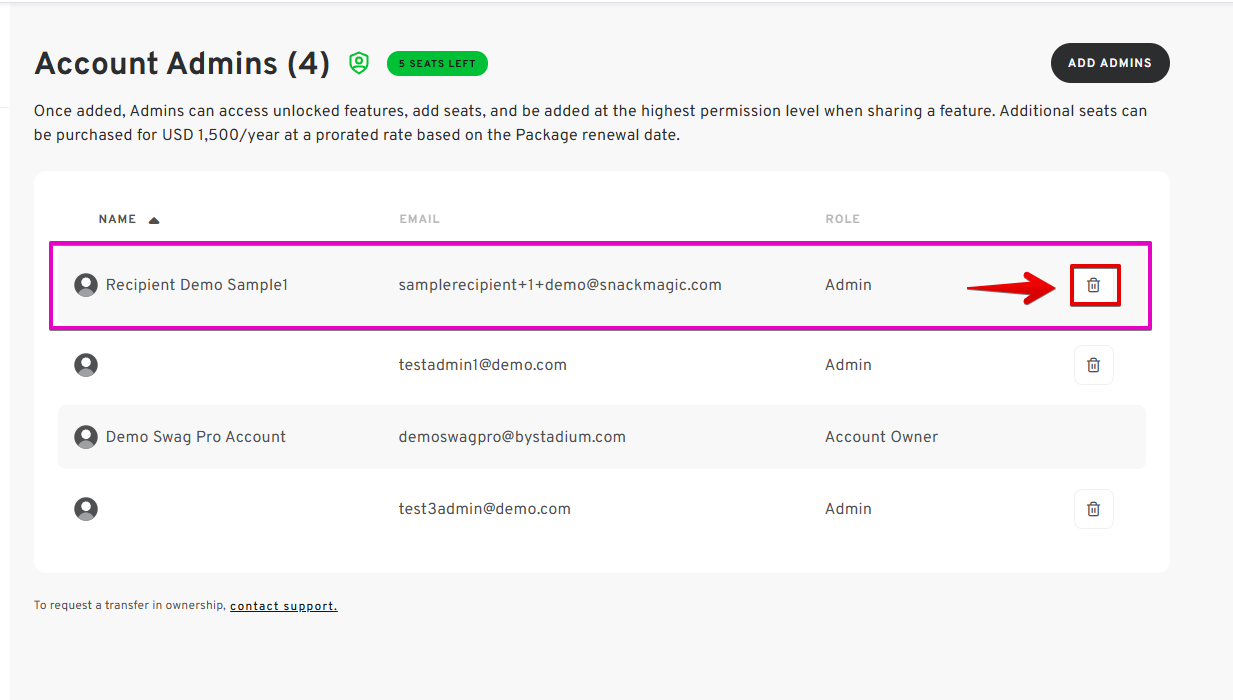
Task: Click Demo Swag Pro Account avatar icon
Action: pyautogui.click(x=87, y=437)
